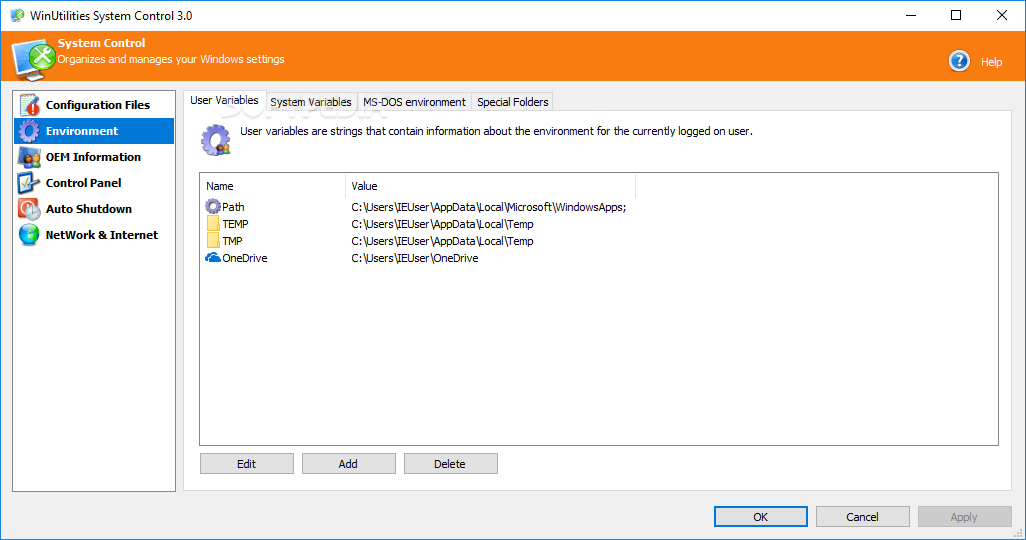Click the blue Help question mark icon

[959, 61]
